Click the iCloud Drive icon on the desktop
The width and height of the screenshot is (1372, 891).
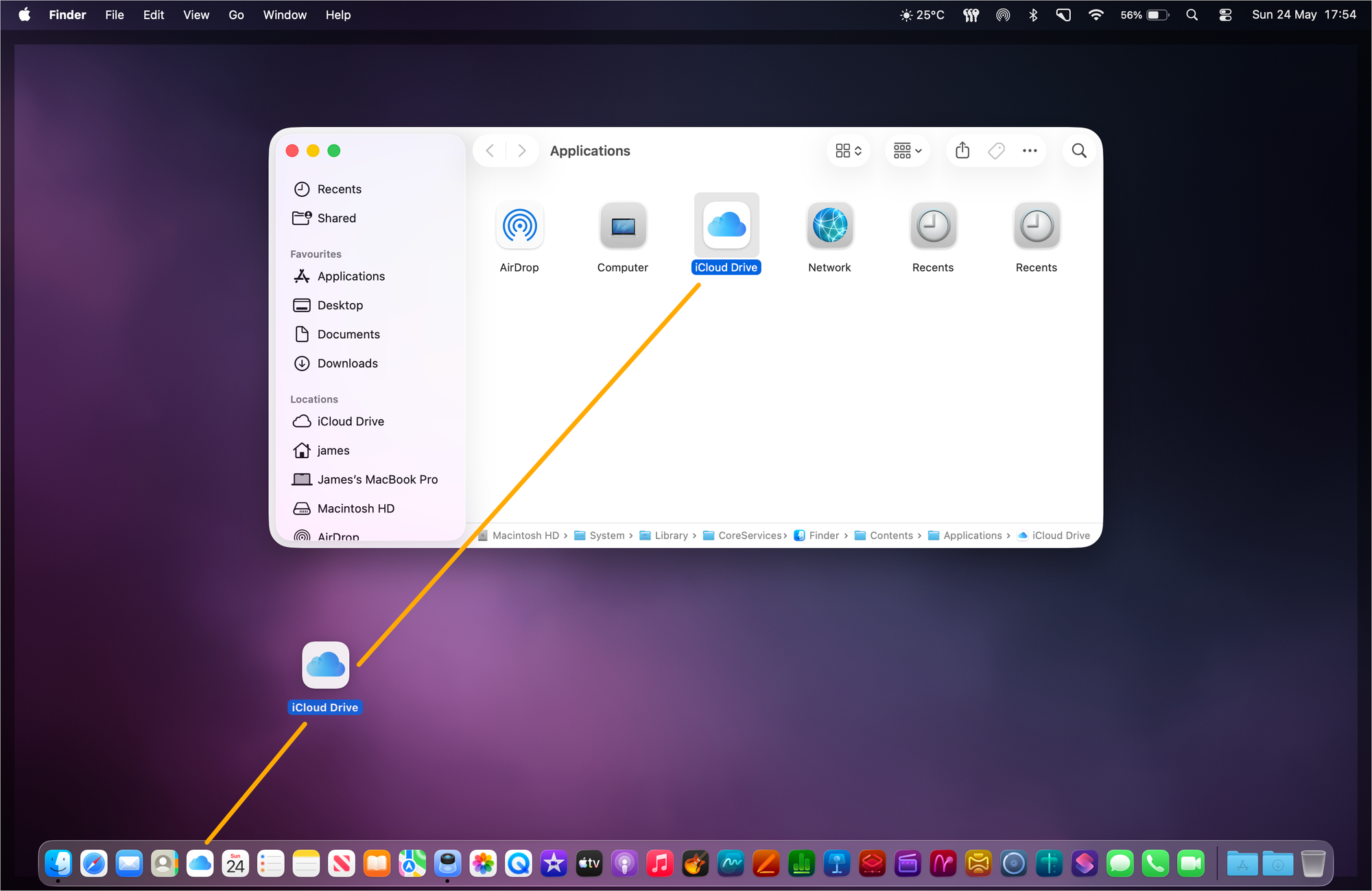(326, 665)
